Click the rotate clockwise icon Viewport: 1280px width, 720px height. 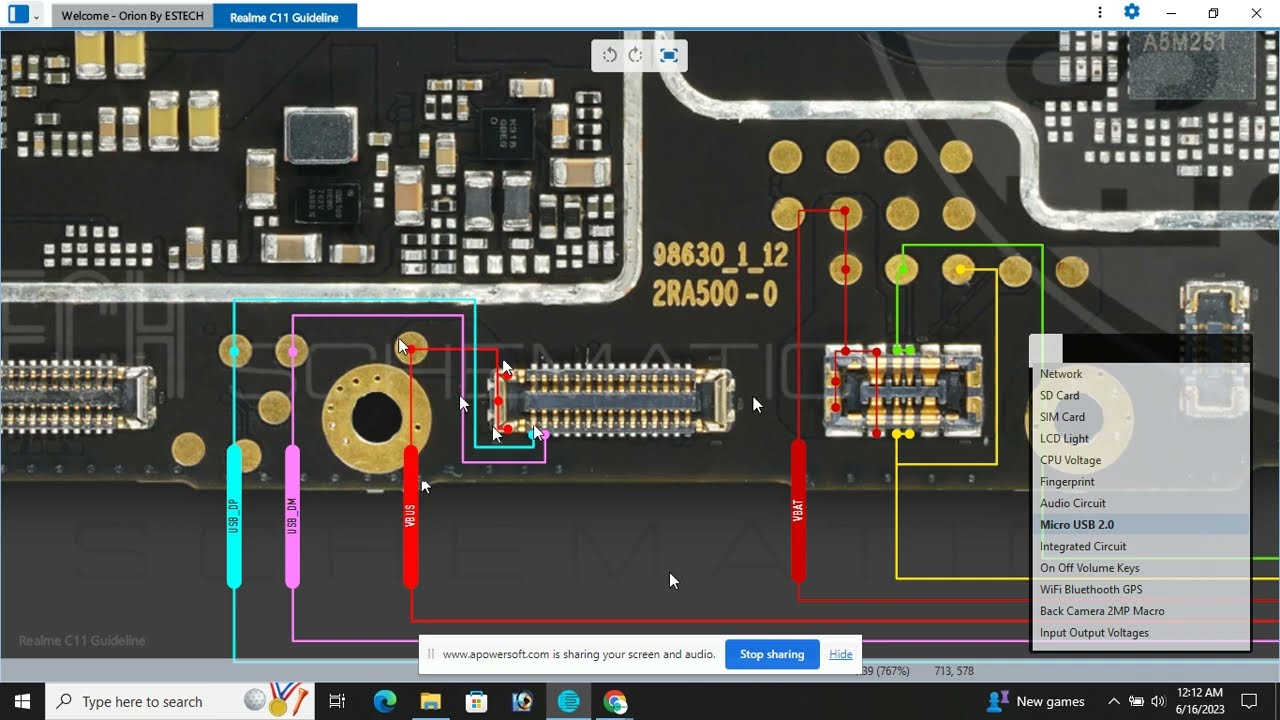[x=635, y=55]
